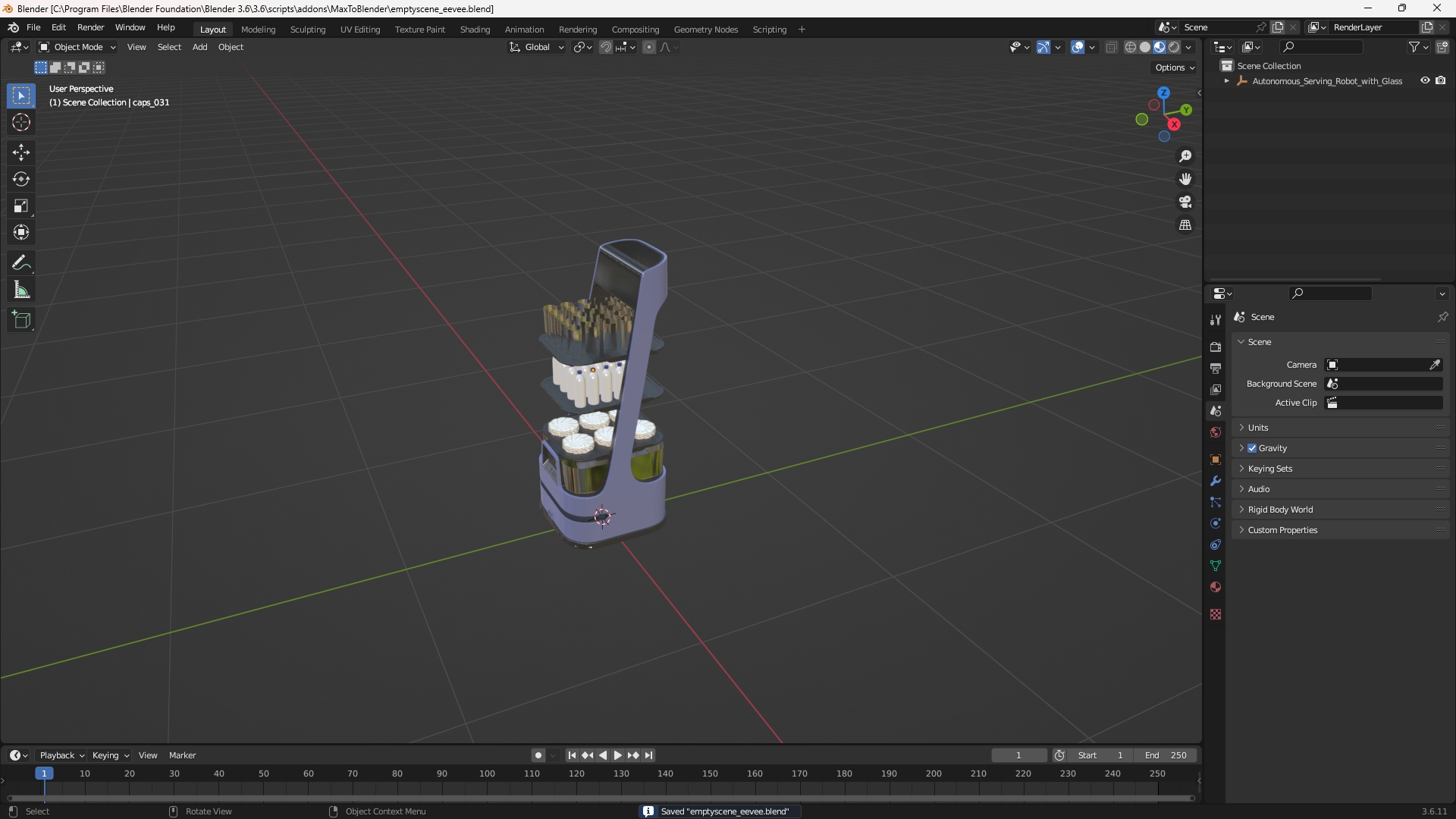Screen dimensions: 1456x819
Task: Select the Cursor tool in the toolbar
Action: (21, 122)
